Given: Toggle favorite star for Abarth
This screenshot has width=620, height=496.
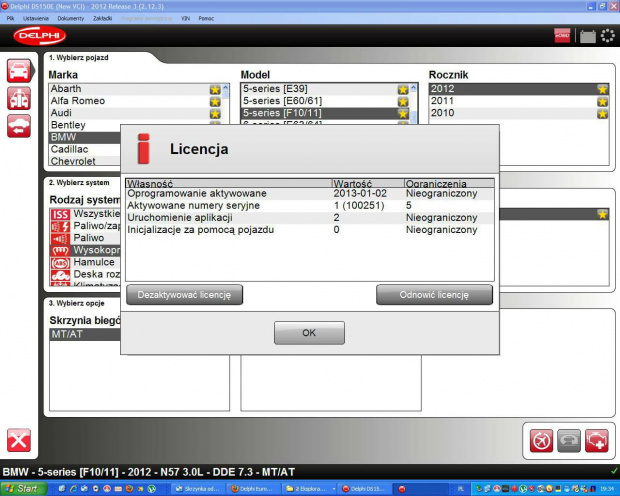Looking at the screenshot, I should (x=215, y=89).
